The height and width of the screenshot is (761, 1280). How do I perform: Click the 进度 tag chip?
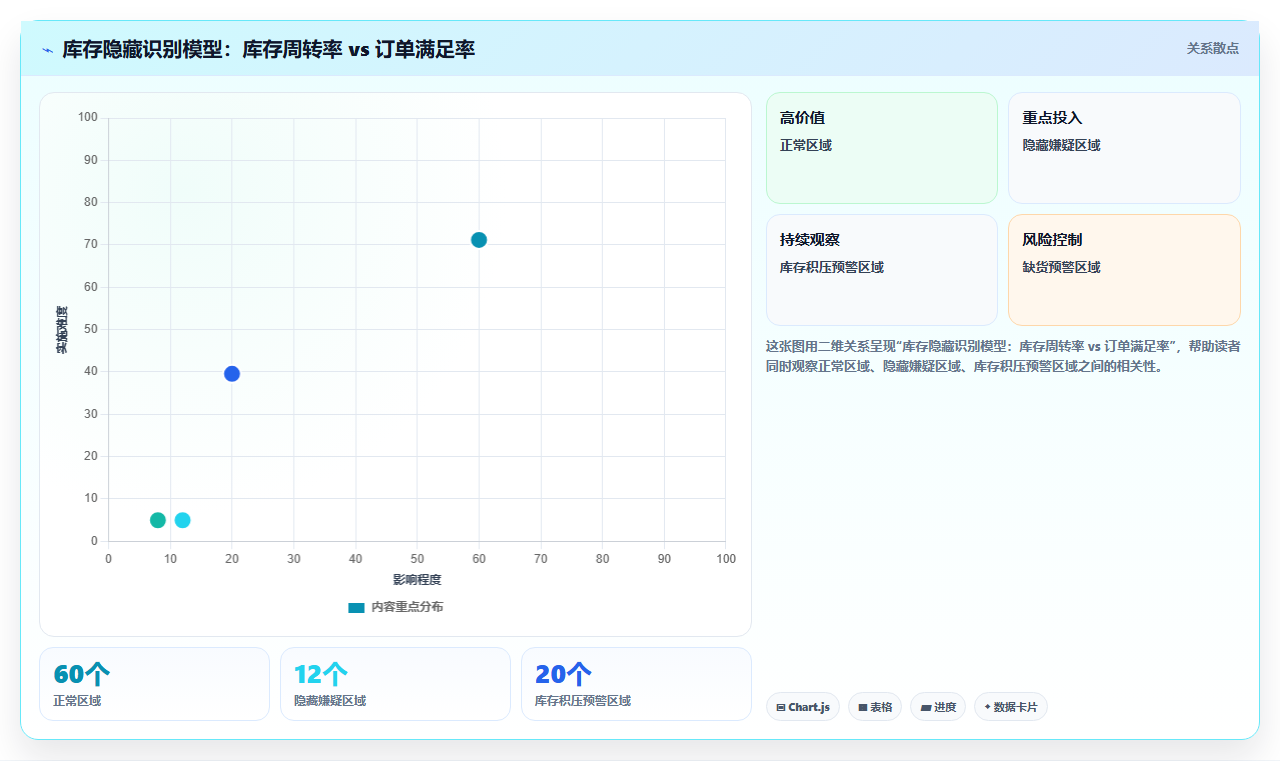(938, 707)
